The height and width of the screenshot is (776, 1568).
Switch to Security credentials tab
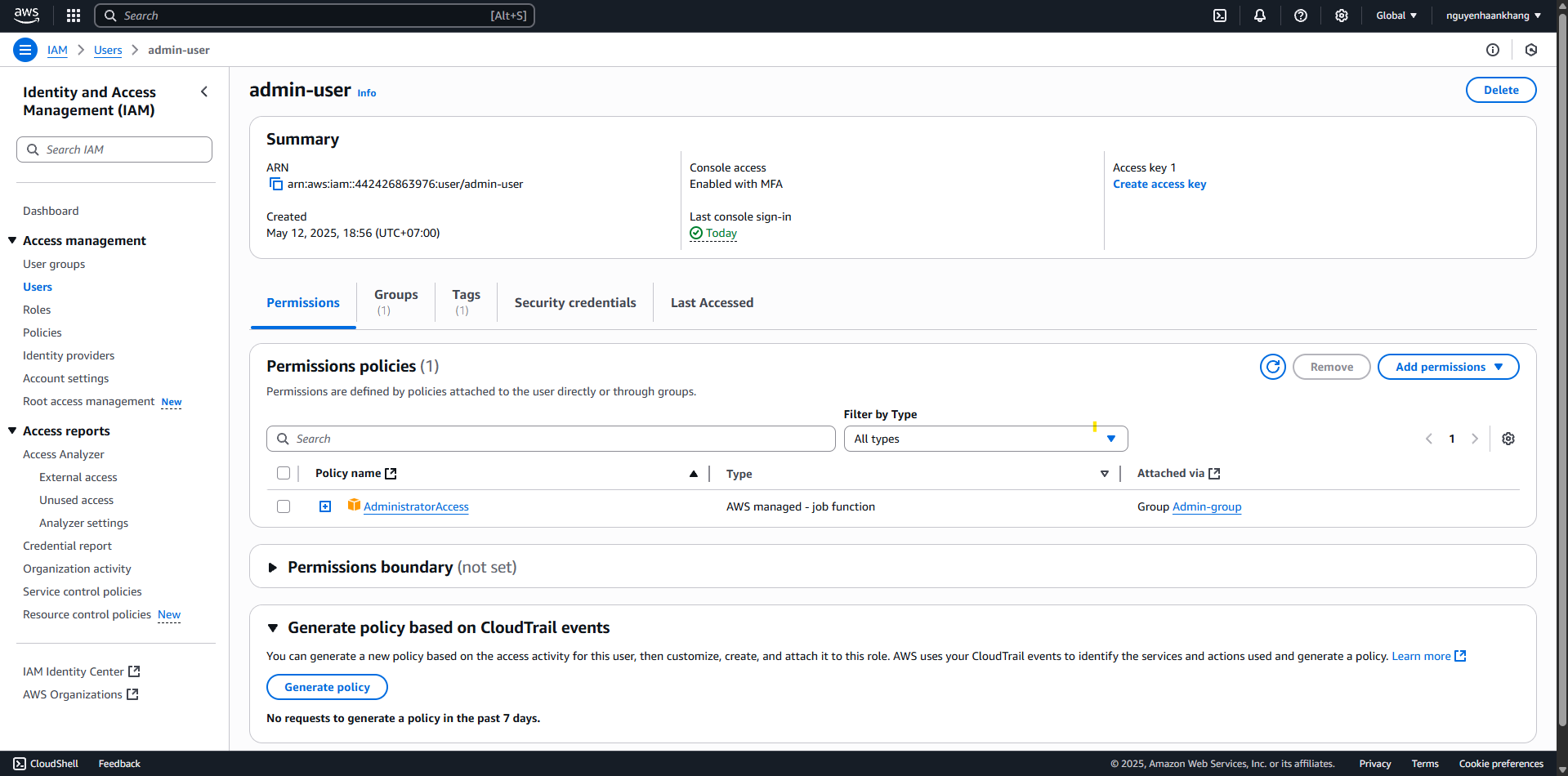coord(575,303)
